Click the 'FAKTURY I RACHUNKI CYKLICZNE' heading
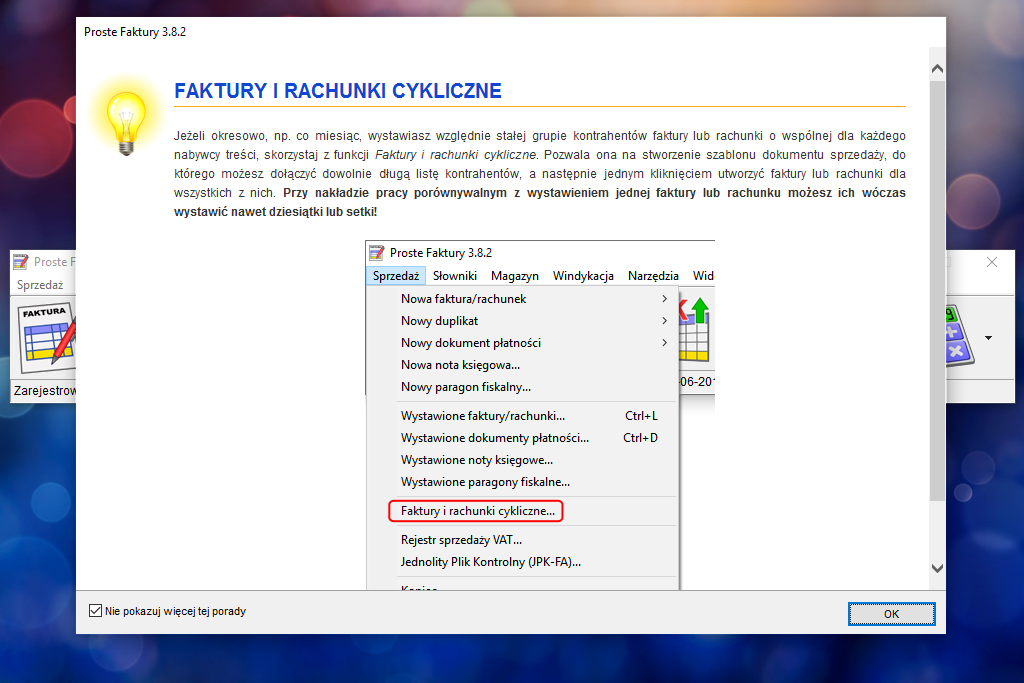1024x683 pixels. click(x=338, y=91)
